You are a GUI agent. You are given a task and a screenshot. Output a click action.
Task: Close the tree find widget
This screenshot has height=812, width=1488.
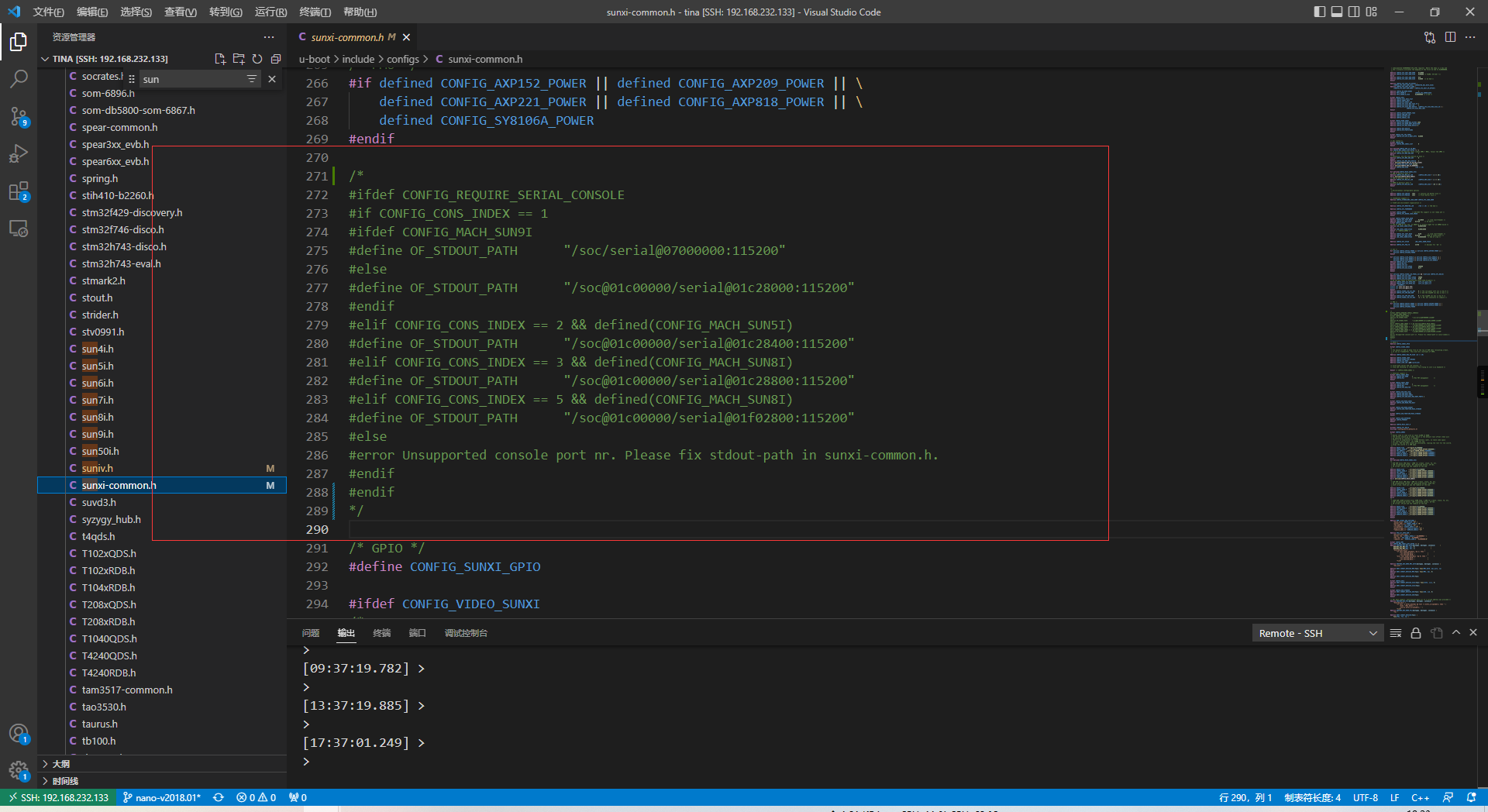pos(272,79)
